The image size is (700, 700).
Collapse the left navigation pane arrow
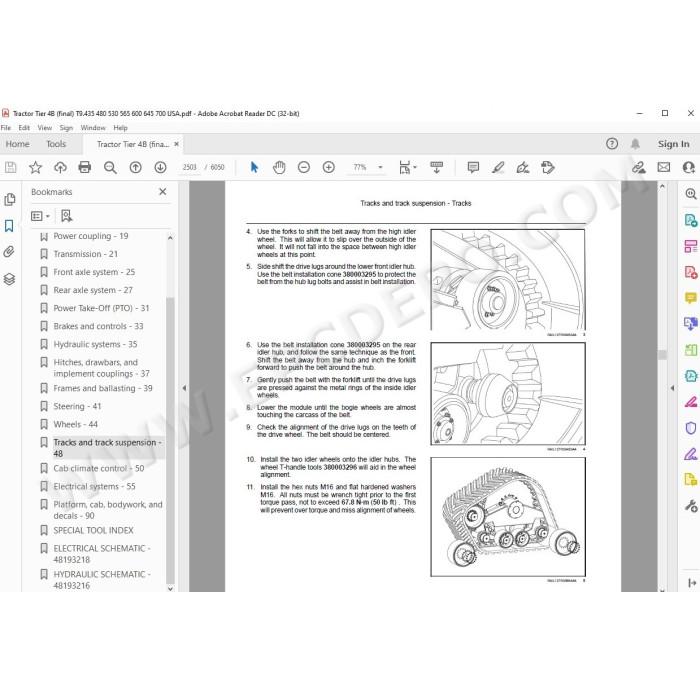click(184, 388)
